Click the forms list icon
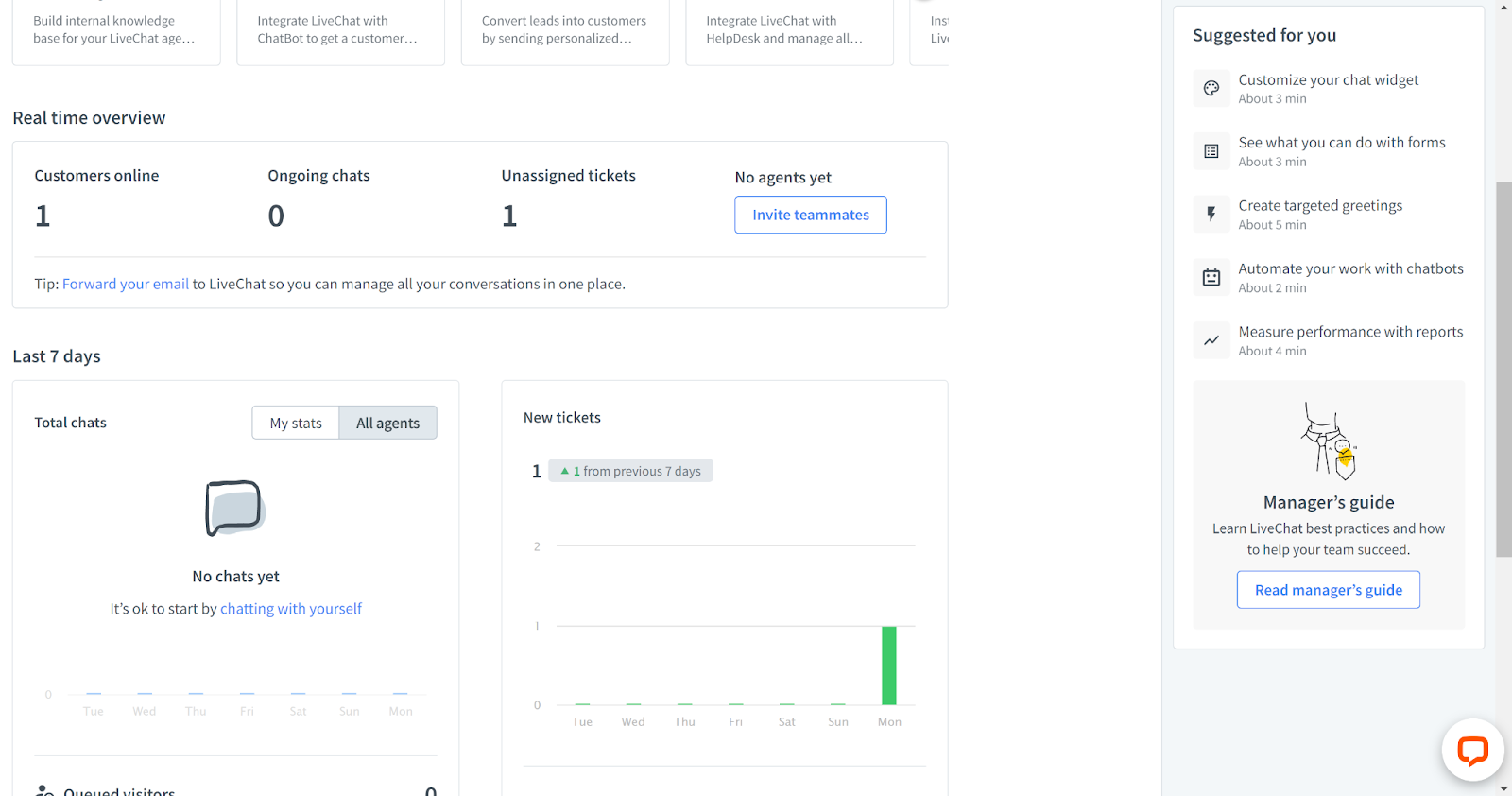This screenshot has height=796, width=1512. coord(1211,151)
